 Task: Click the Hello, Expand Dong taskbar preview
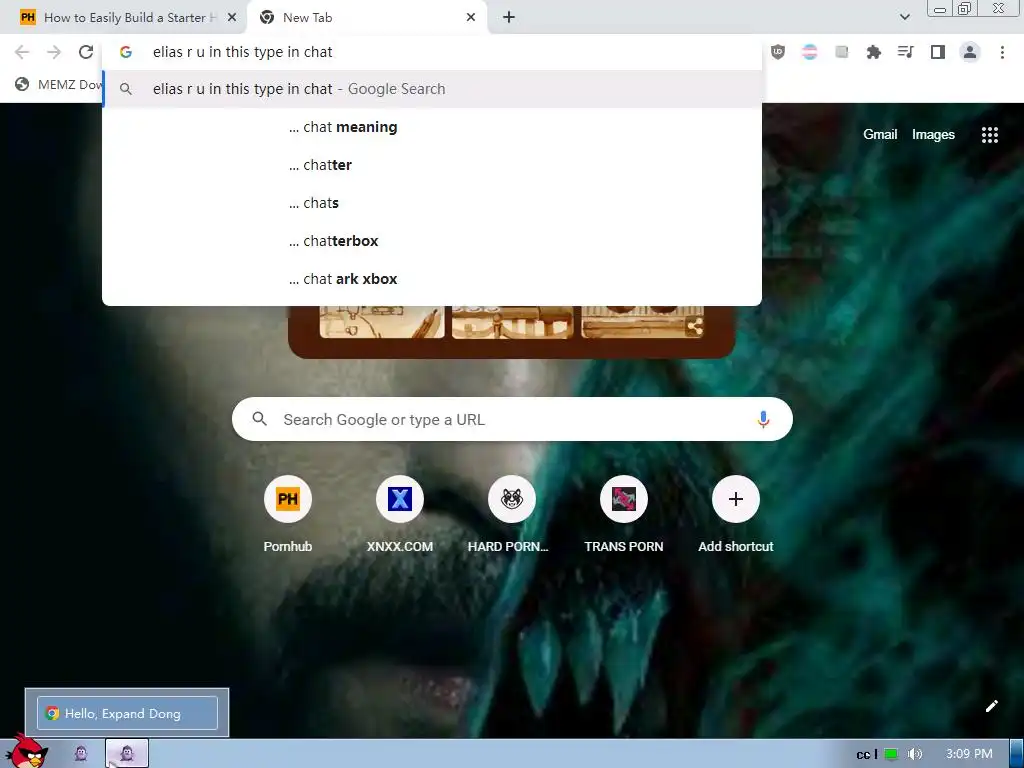coord(127,713)
